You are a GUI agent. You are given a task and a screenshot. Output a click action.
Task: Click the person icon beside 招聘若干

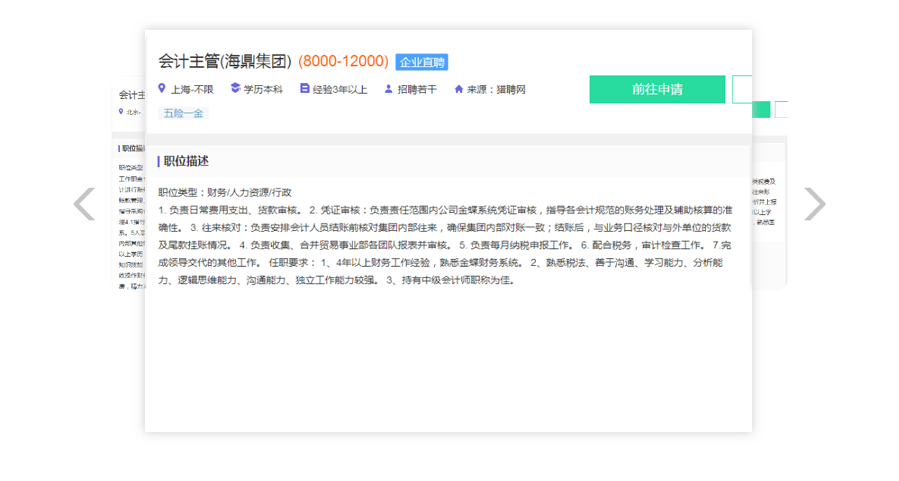(x=388, y=89)
